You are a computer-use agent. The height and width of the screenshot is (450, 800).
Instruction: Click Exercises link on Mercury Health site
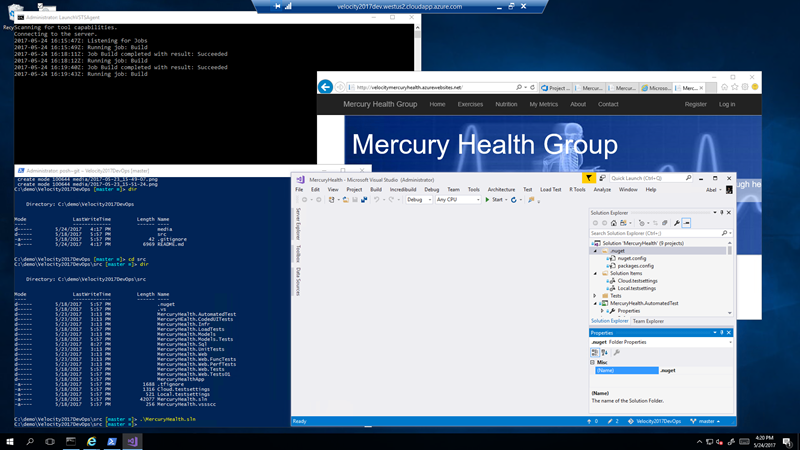[x=470, y=104]
